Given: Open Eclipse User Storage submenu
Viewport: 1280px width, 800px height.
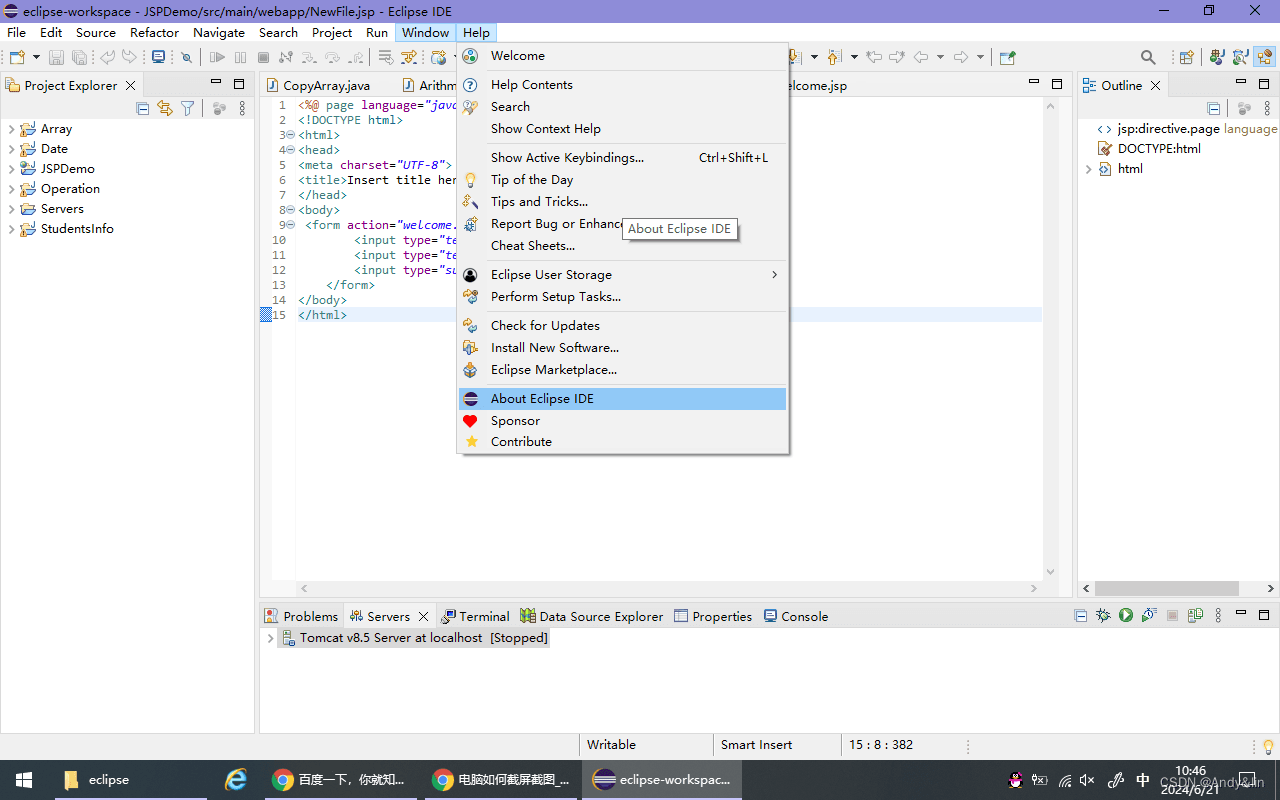Looking at the screenshot, I should [623, 275].
